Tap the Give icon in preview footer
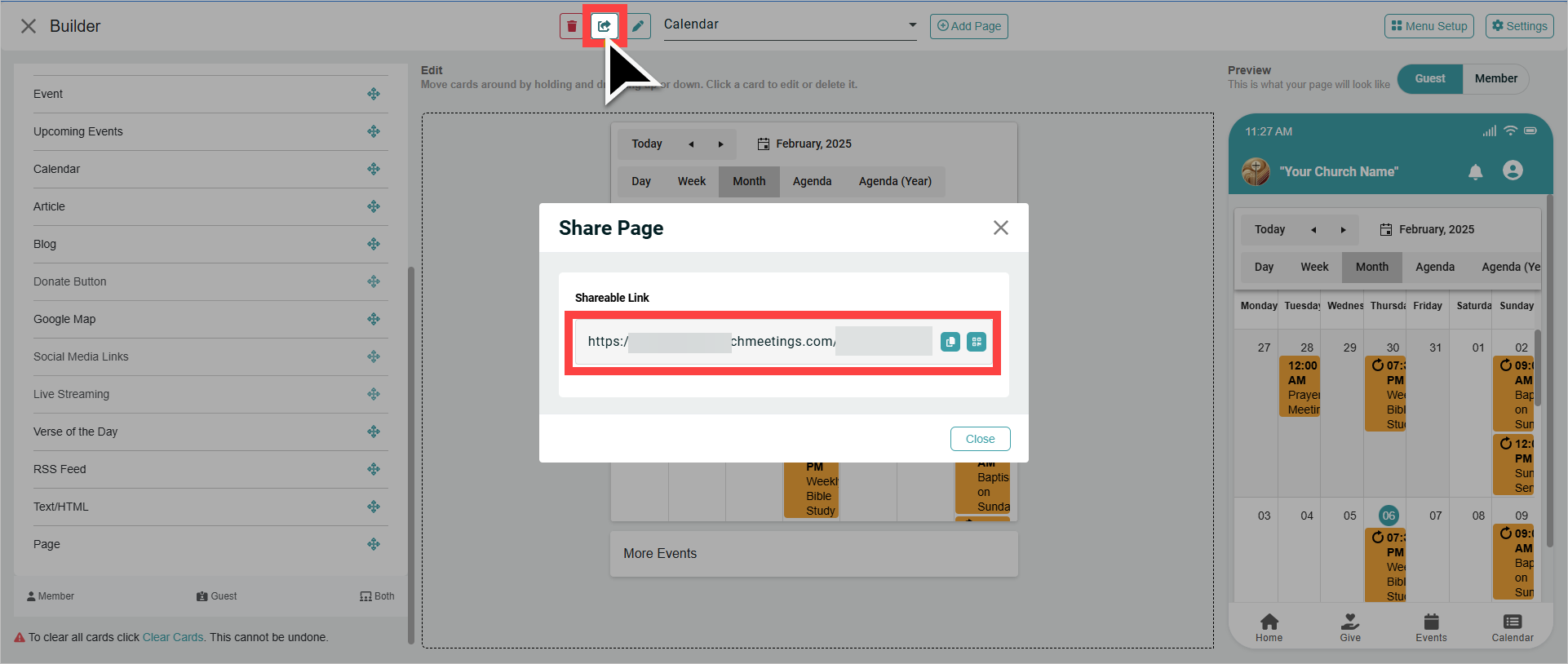 pos(1350,627)
